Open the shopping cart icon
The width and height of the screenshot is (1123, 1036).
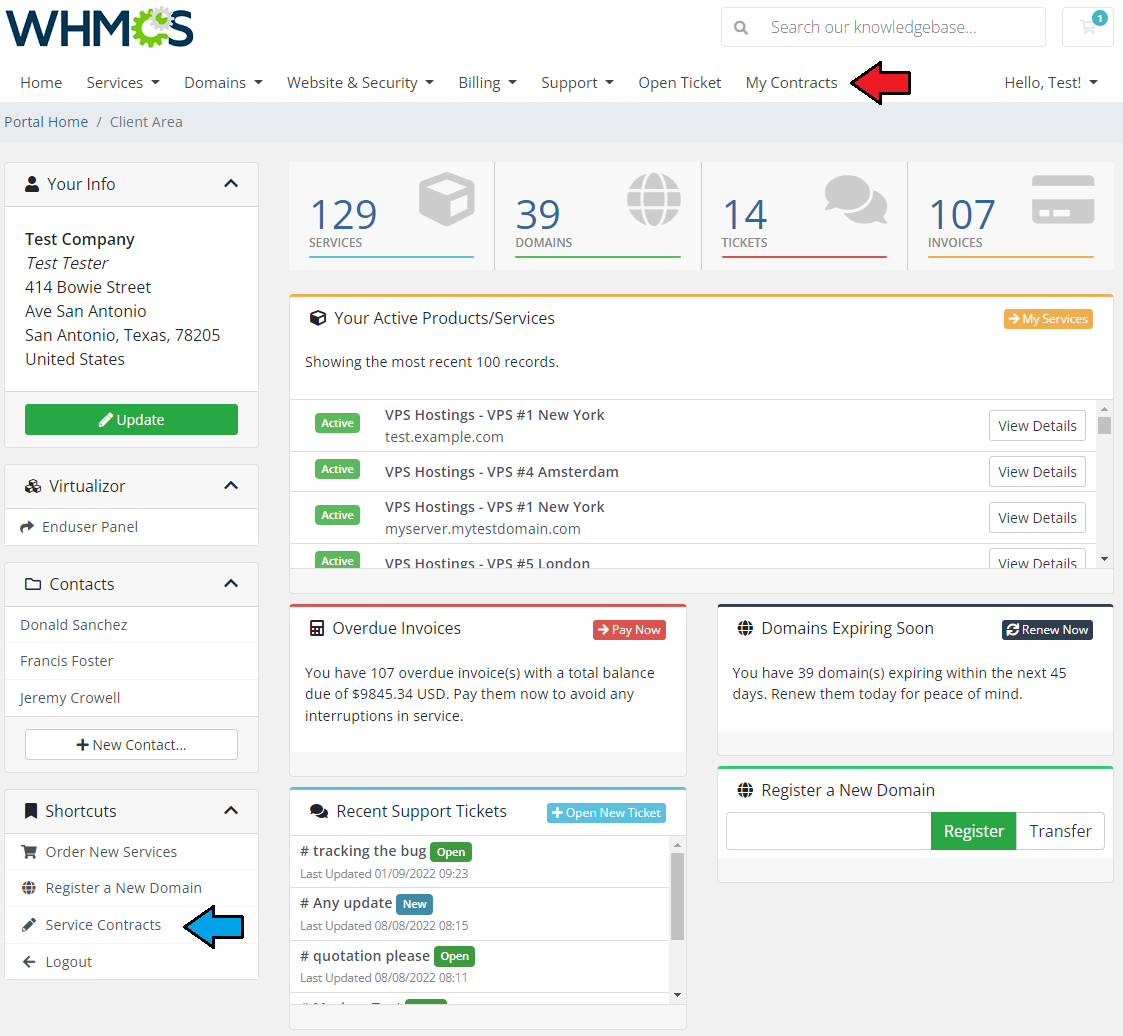(x=1087, y=27)
